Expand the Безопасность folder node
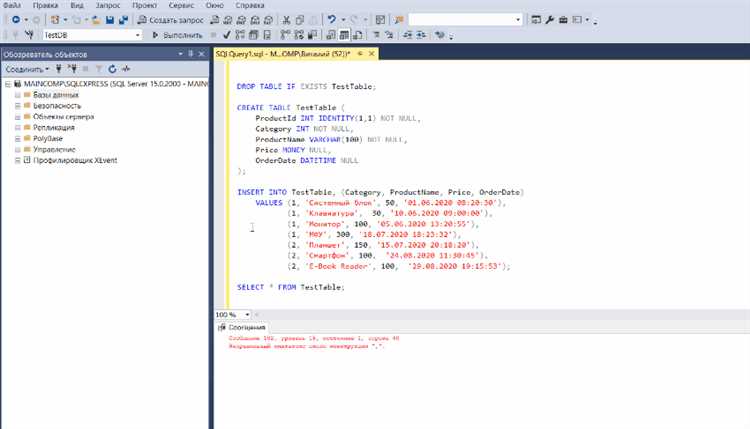This screenshot has width=750, height=429. tap(17, 106)
